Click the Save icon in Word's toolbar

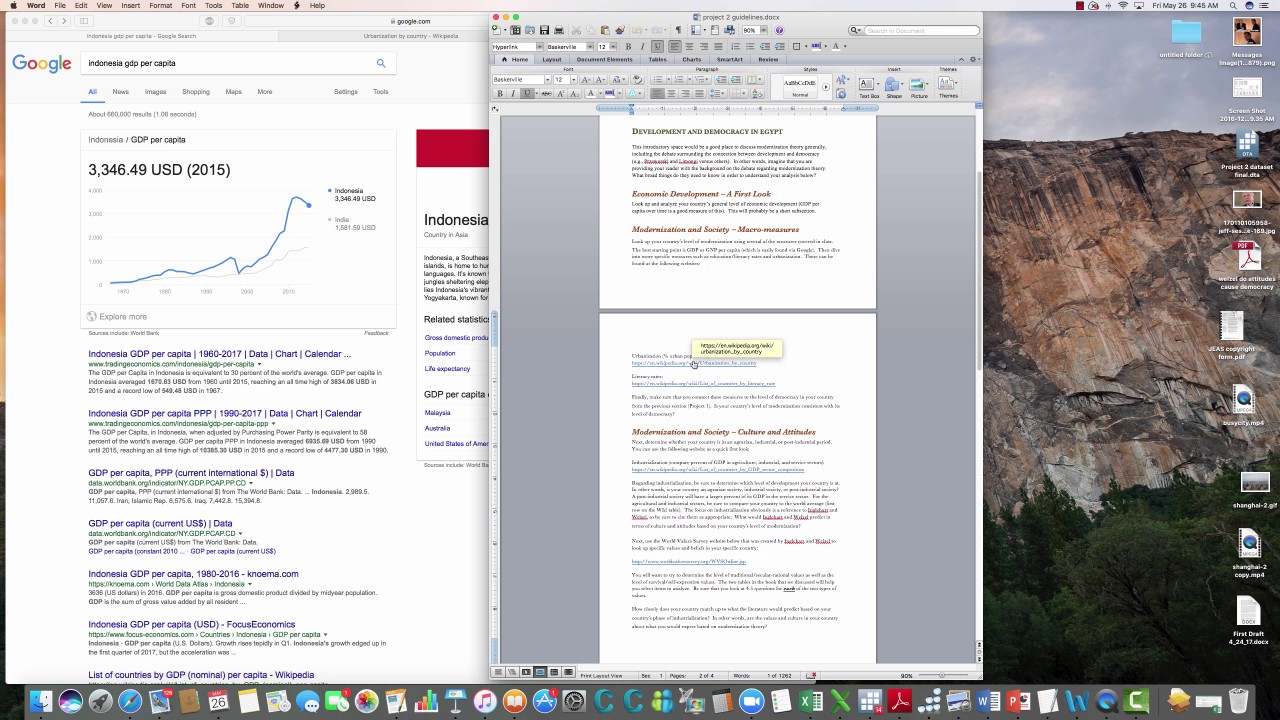tap(544, 30)
